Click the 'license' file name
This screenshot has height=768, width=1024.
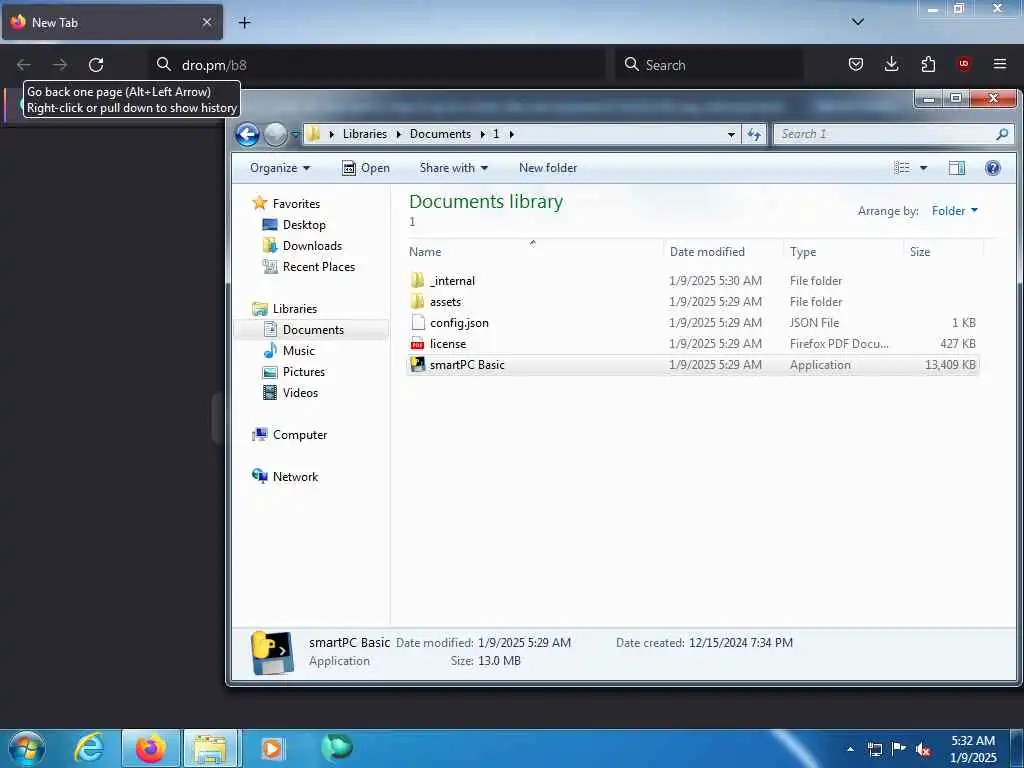[448, 344]
